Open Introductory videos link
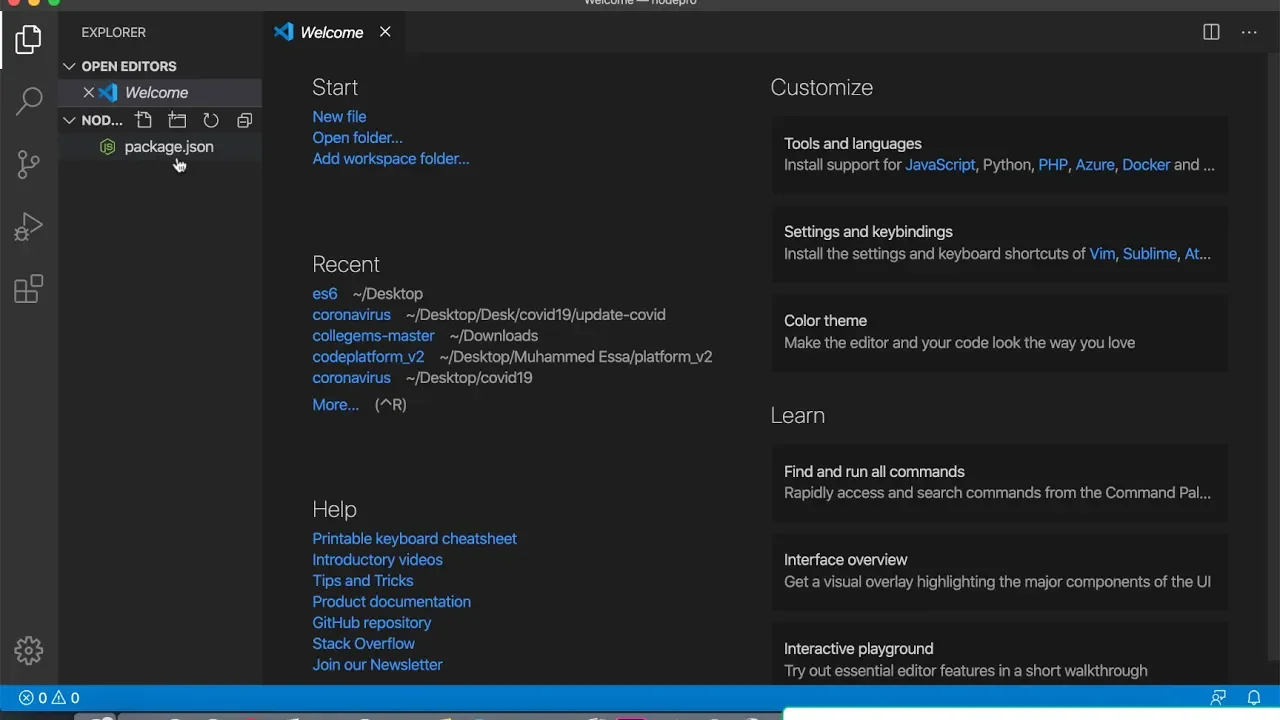 (x=377, y=560)
